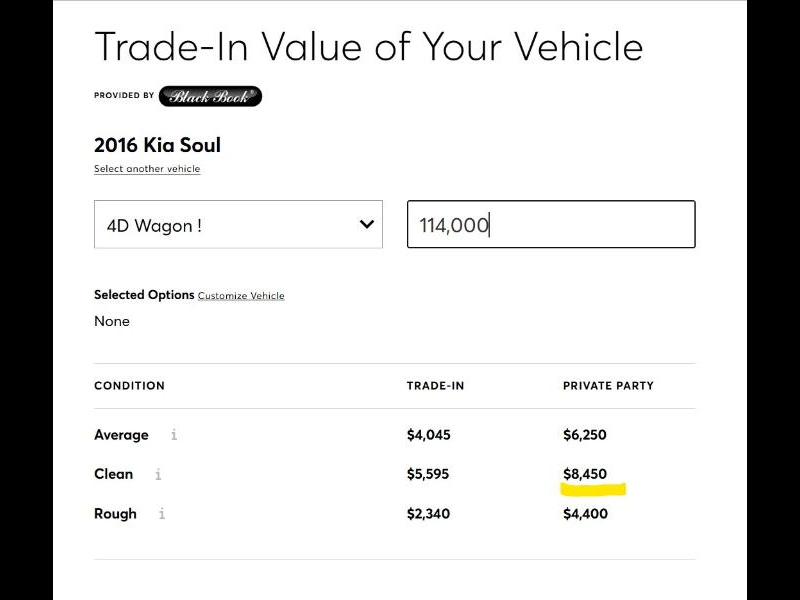
Task: Click the Rough private party value $4,400
Action: 586,513
